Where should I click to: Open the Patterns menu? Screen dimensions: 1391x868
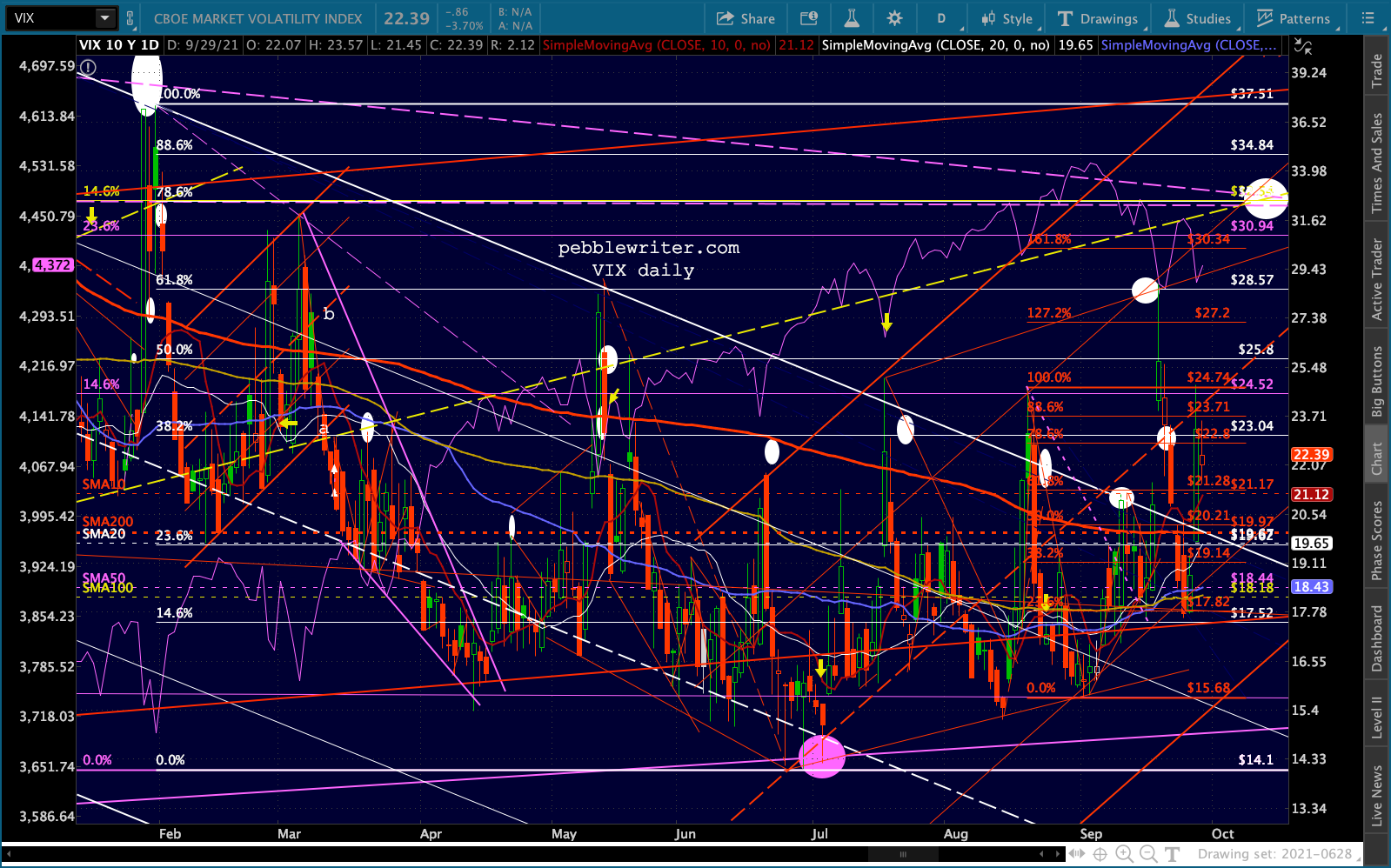1294,18
